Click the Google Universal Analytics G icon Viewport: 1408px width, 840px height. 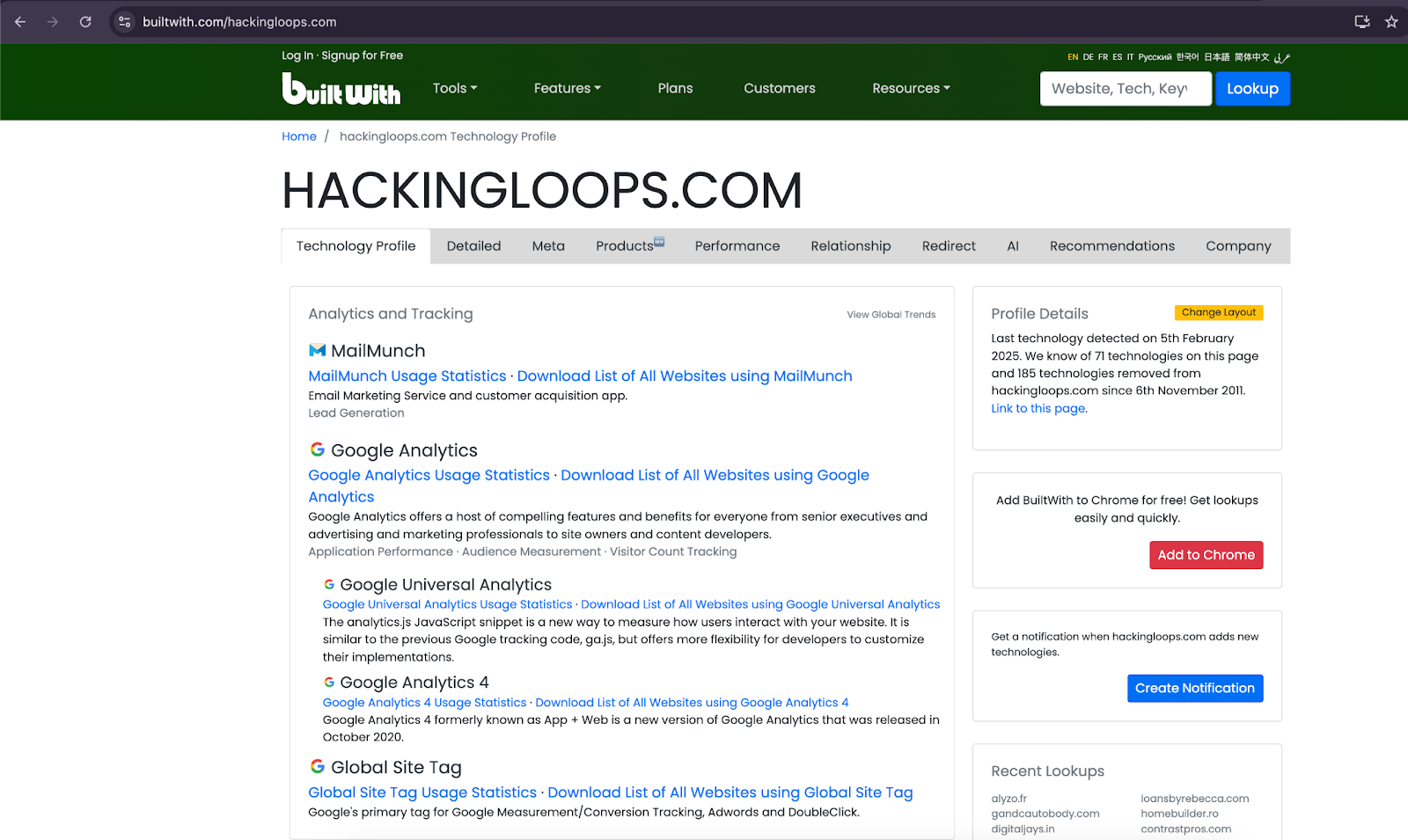329,584
